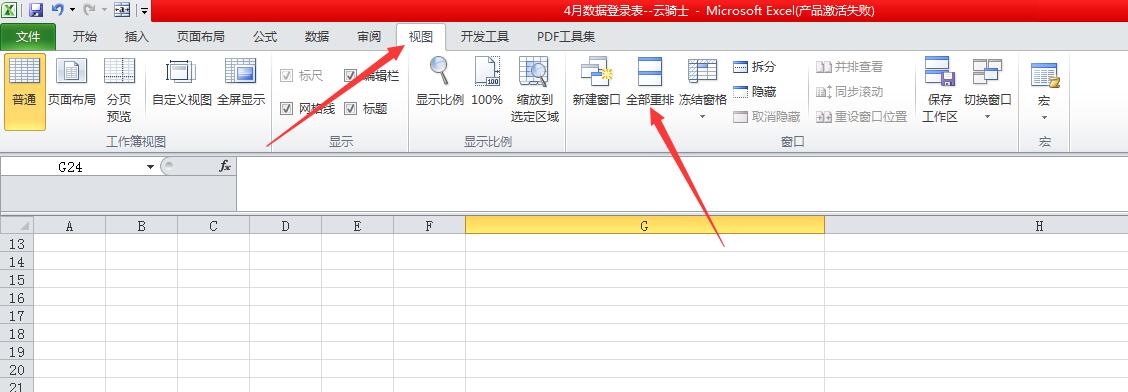Open the Name Box dropdown arrow

tap(150, 167)
